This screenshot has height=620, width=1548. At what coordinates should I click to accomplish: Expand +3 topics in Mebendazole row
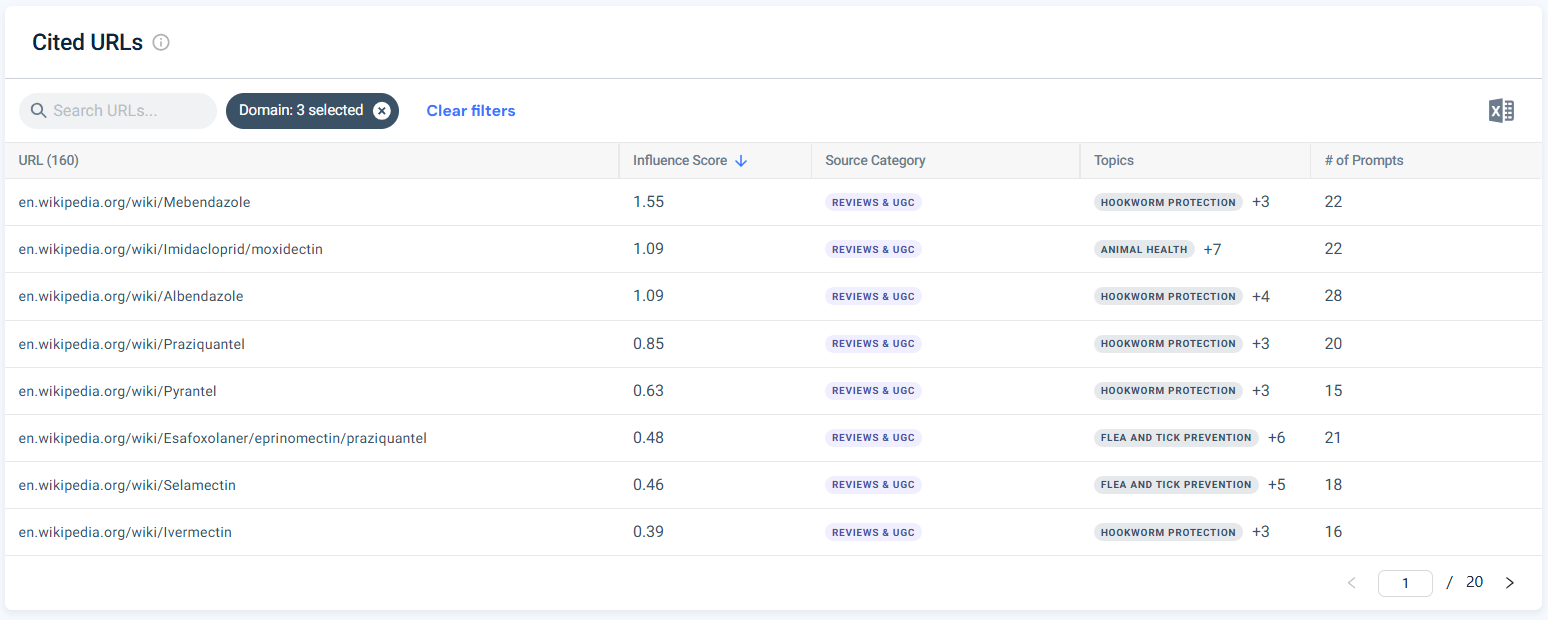1261,202
